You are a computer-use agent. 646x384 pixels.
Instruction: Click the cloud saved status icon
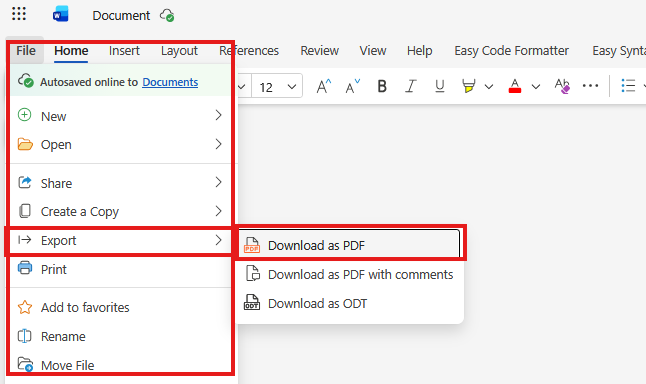pyautogui.click(x=167, y=15)
